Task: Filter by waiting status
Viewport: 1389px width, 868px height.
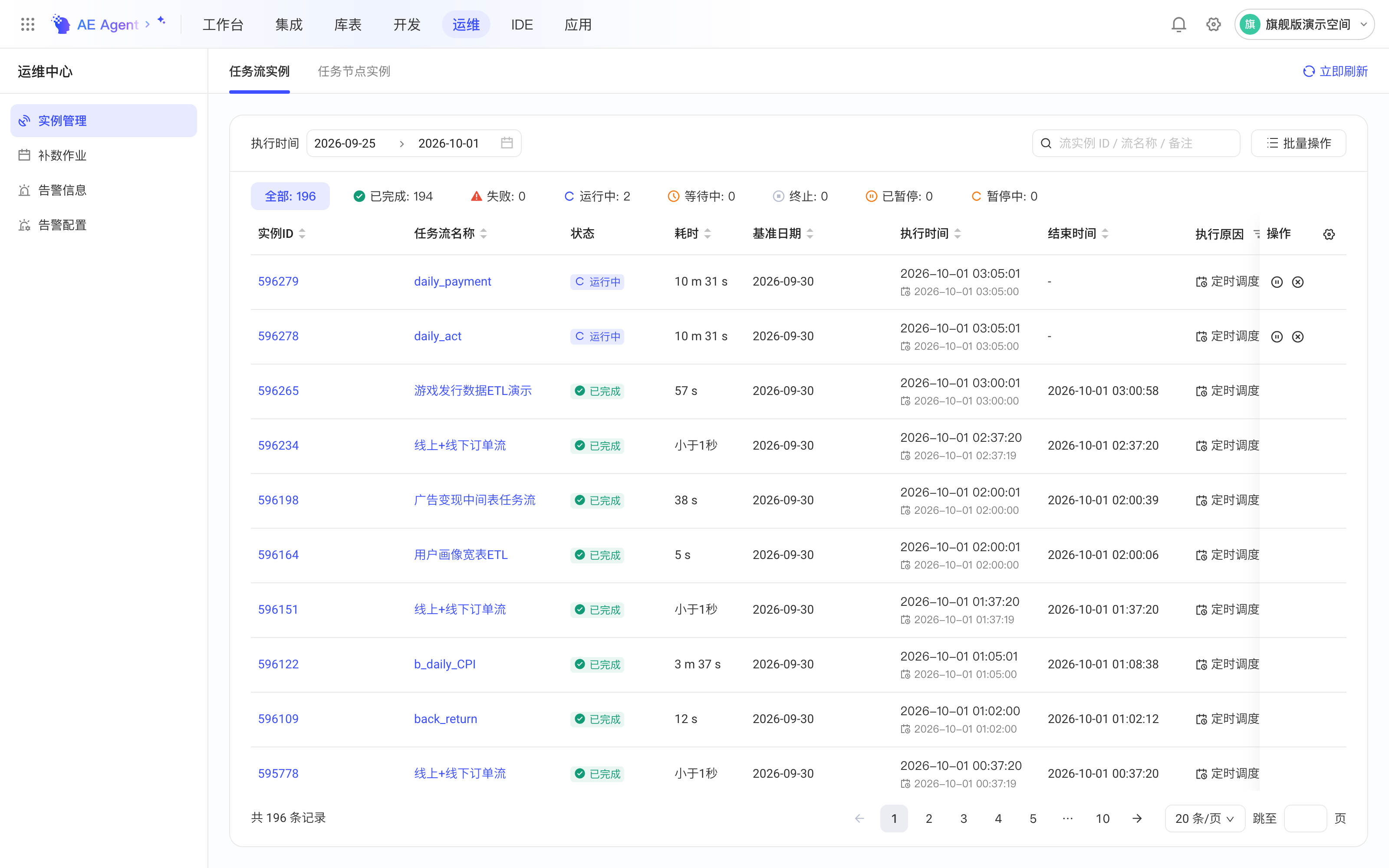Action: (701, 196)
